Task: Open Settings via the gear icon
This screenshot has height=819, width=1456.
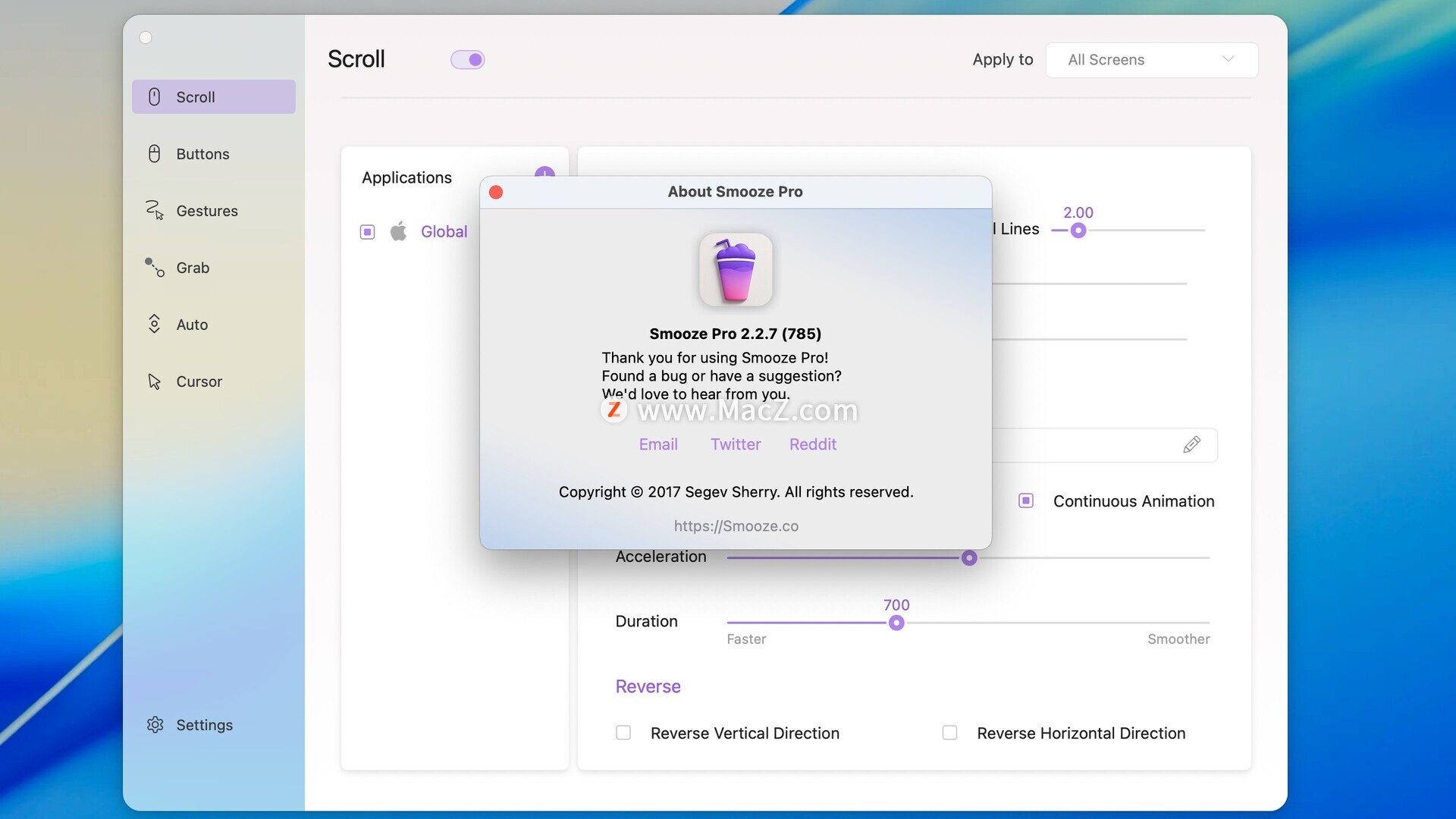Action: [155, 725]
